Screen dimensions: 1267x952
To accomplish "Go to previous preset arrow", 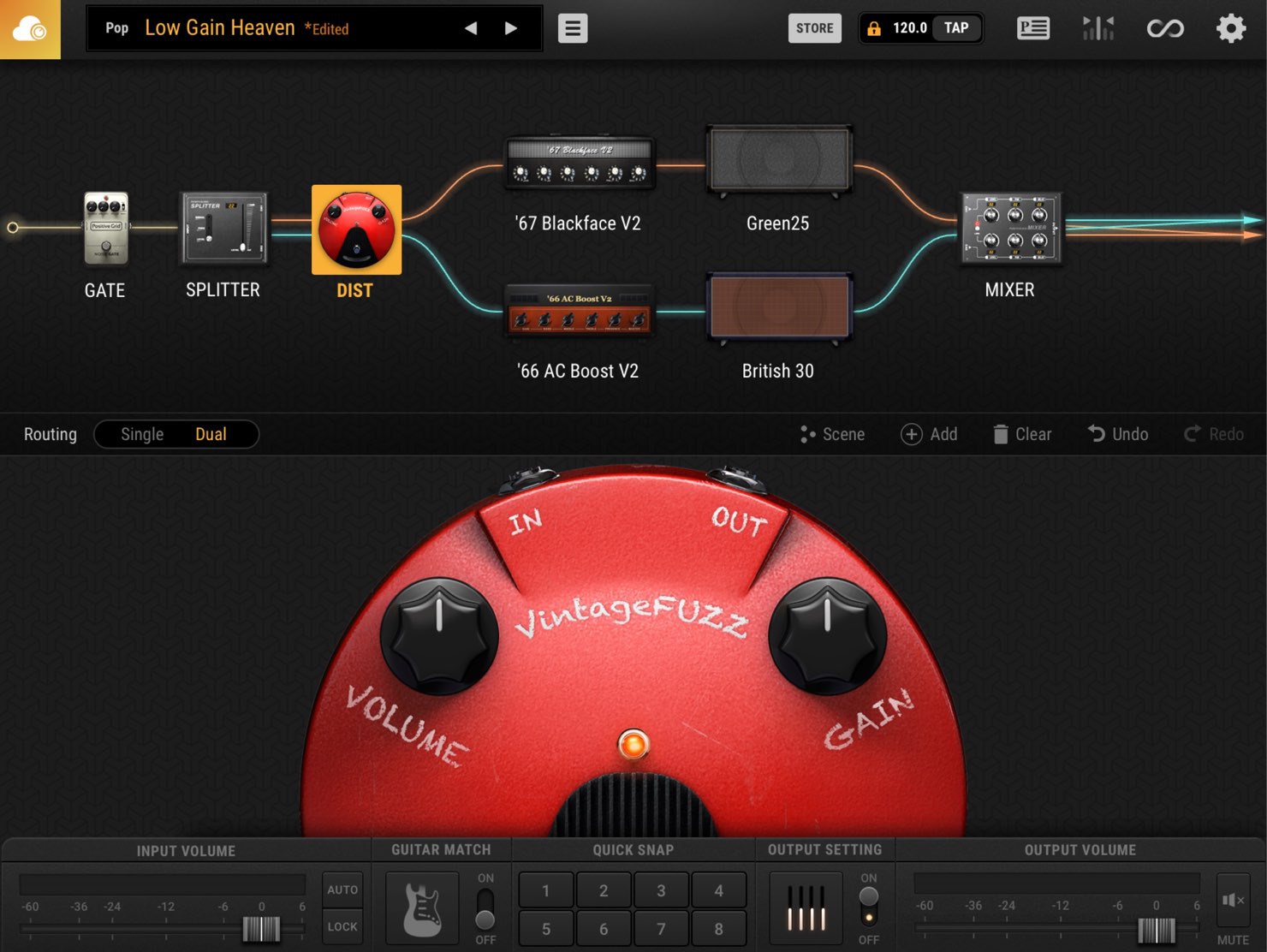I will click(x=471, y=28).
